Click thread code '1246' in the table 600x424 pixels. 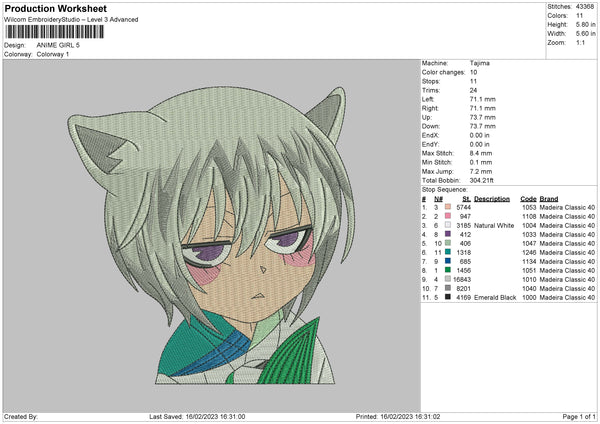tap(529, 253)
